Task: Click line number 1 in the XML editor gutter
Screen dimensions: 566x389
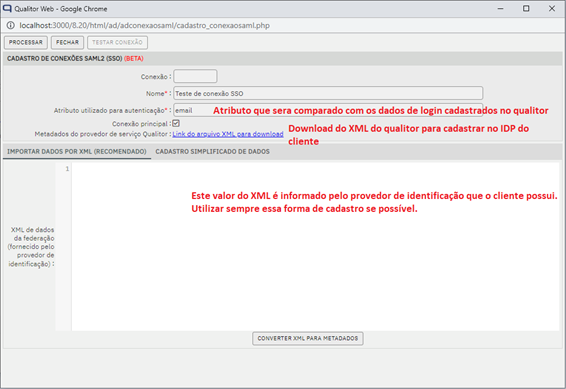Action: point(67,169)
